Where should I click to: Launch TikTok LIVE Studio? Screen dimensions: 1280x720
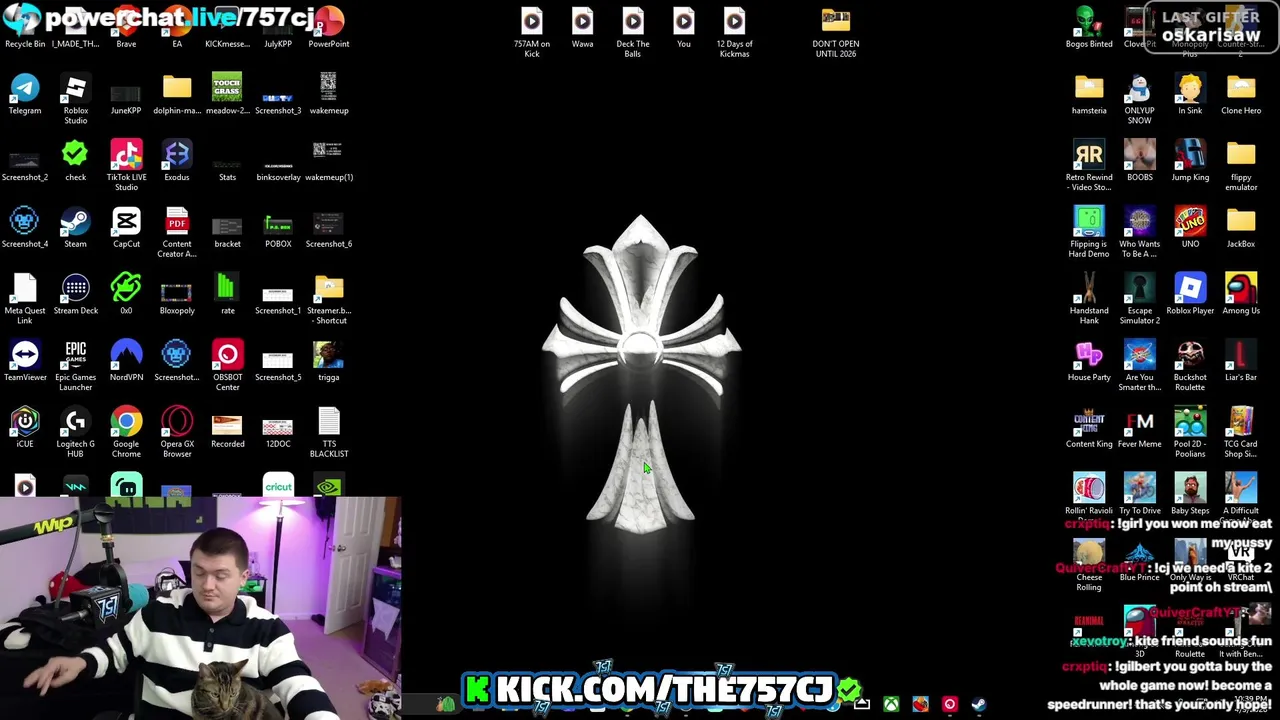point(126,165)
